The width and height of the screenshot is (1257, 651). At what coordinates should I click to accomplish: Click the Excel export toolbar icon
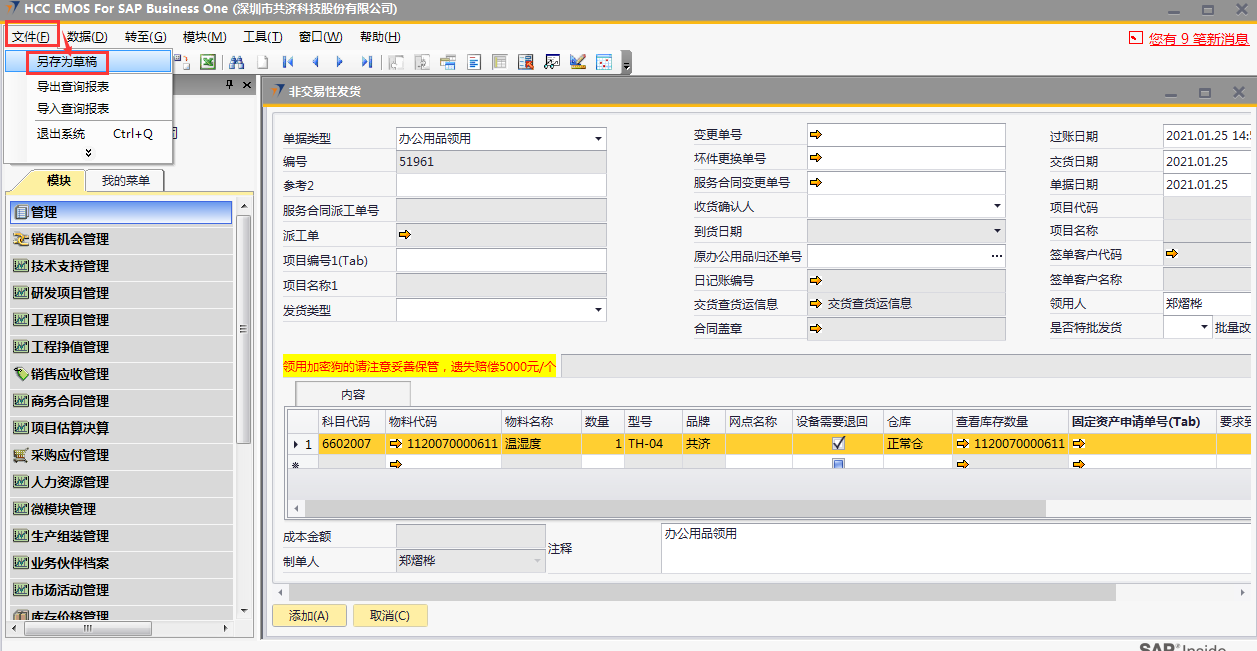[x=208, y=62]
